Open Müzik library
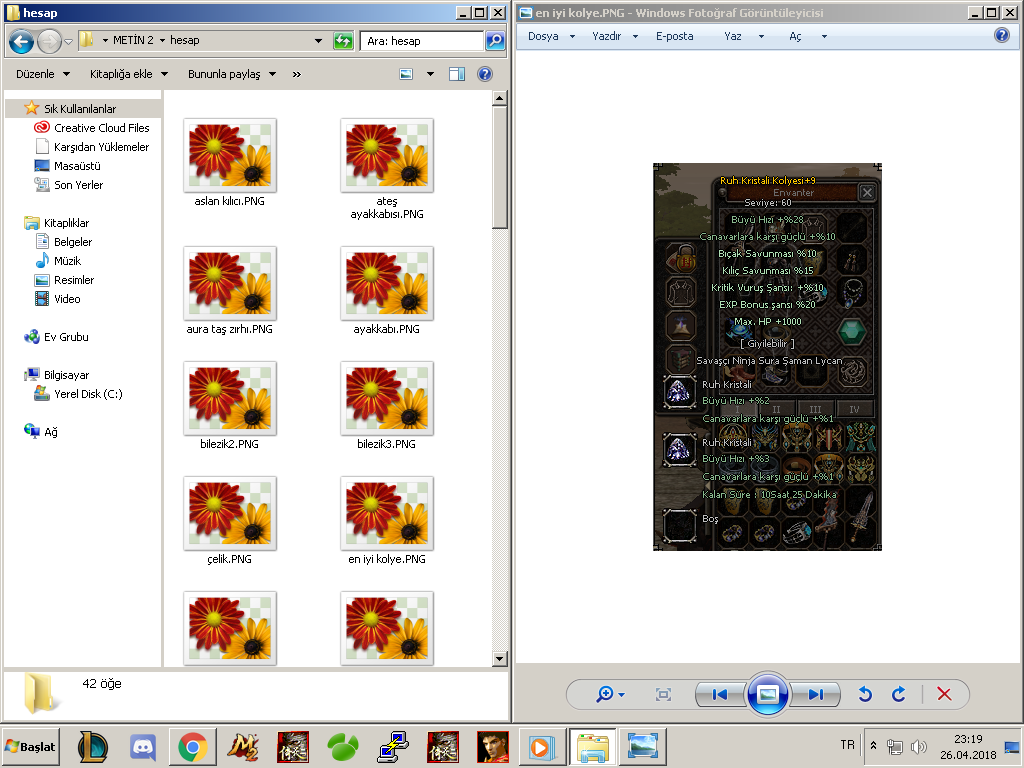The image size is (1024, 768). (67, 260)
